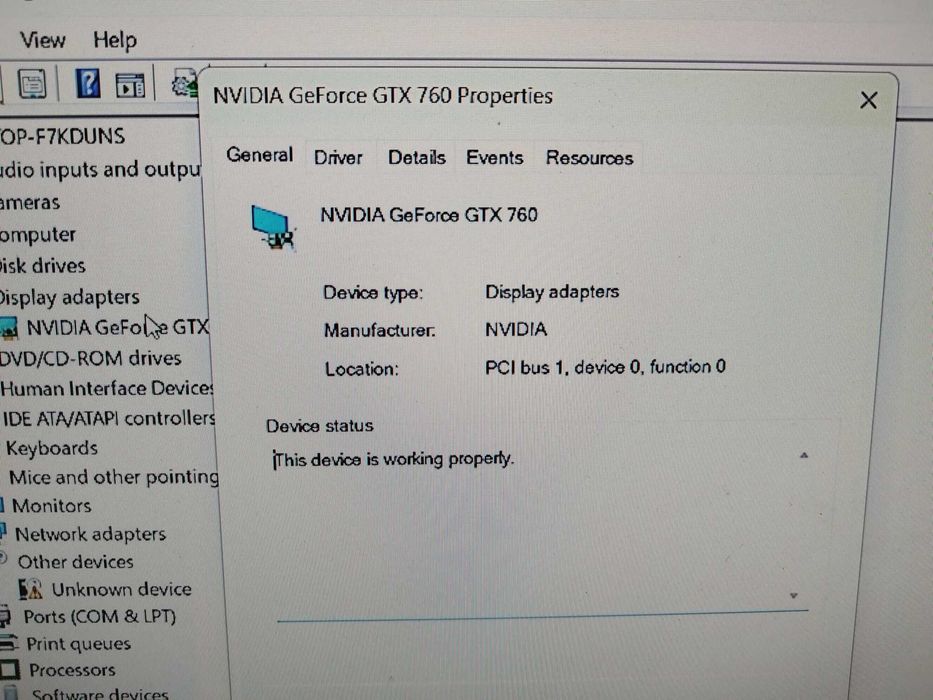Click the Properties toolbar icon in Device Manager
This screenshot has width=933, height=700.
[x=32, y=84]
